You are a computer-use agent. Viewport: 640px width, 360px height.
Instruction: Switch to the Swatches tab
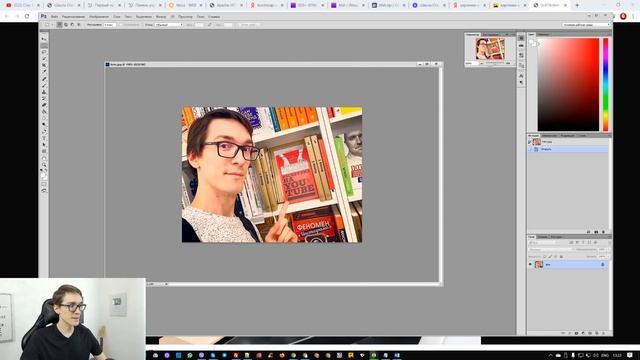coord(544,34)
